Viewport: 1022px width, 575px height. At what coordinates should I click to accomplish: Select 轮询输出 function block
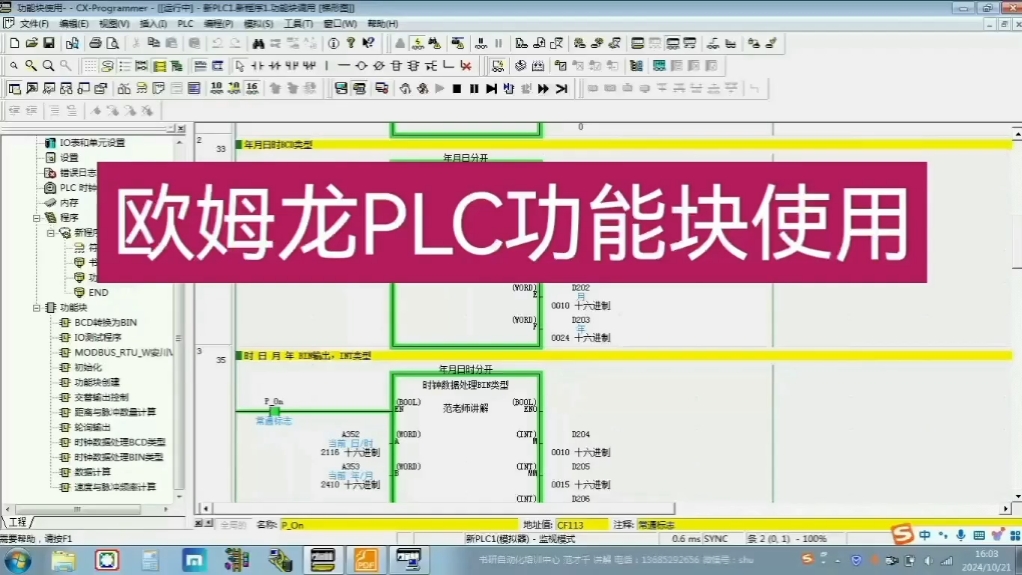tap(92, 427)
